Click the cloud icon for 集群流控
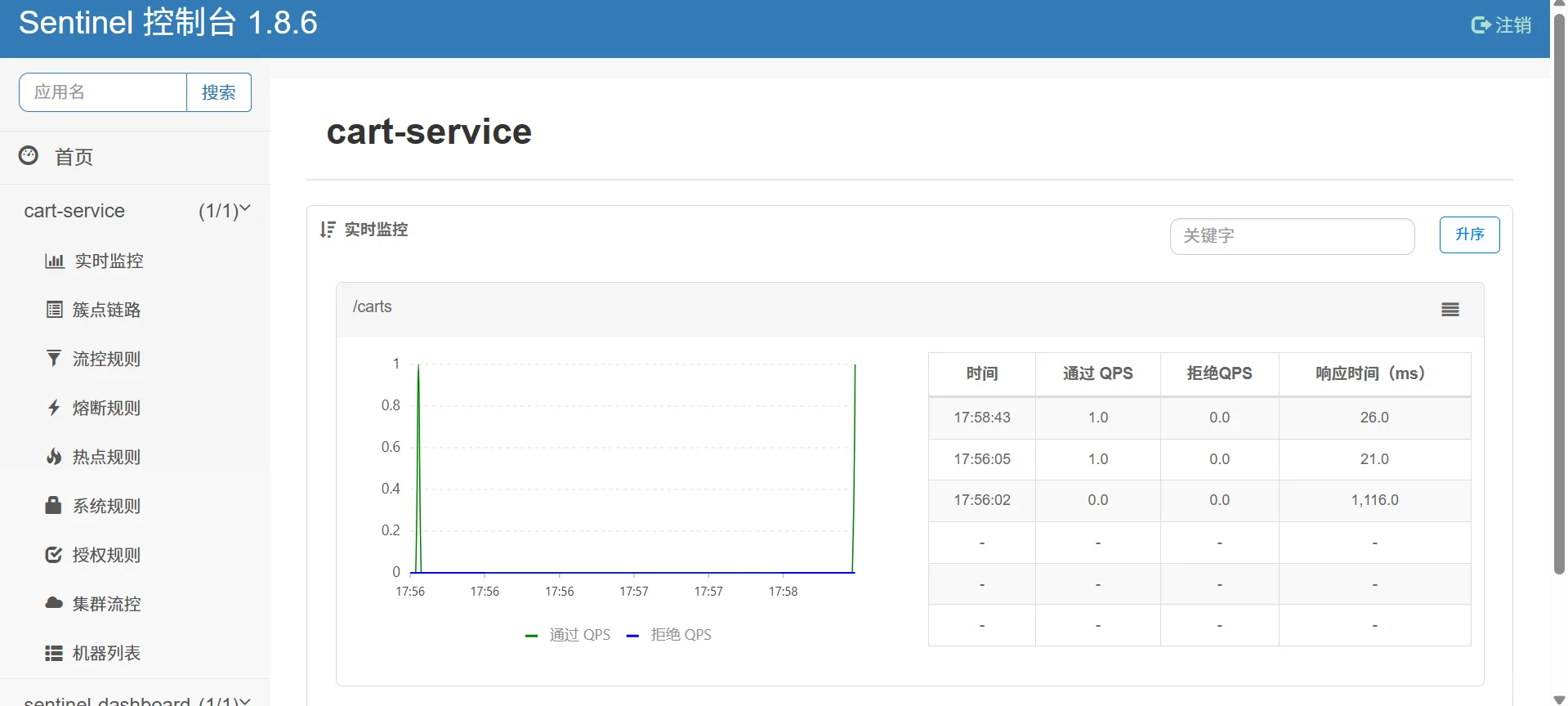 [54, 603]
